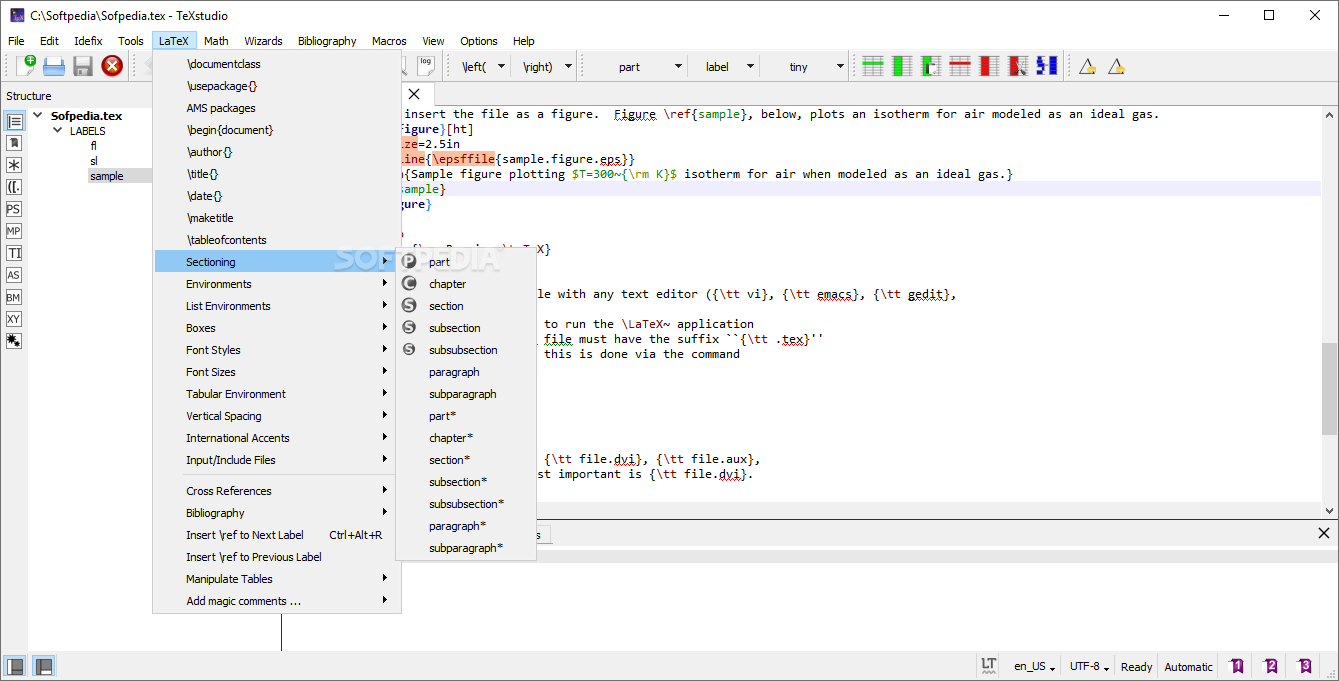View the log with the log icon
This screenshot has width=1339, height=681.
[x=425, y=66]
